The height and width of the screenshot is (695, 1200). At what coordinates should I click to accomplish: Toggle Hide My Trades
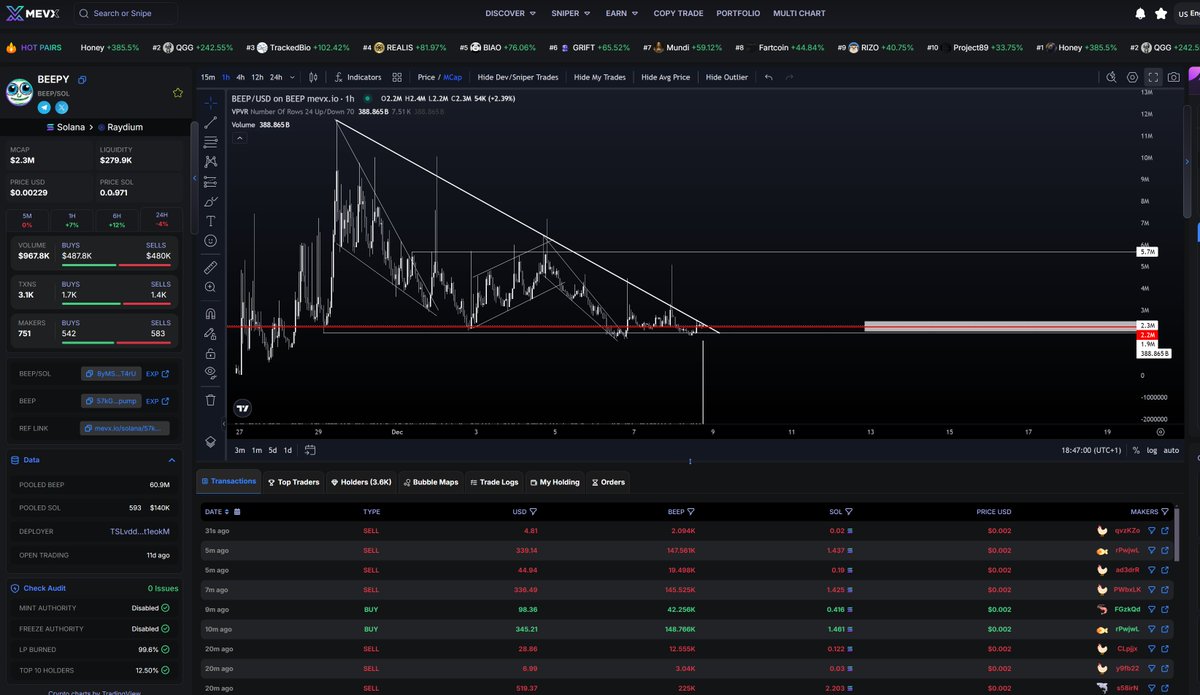(x=599, y=77)
